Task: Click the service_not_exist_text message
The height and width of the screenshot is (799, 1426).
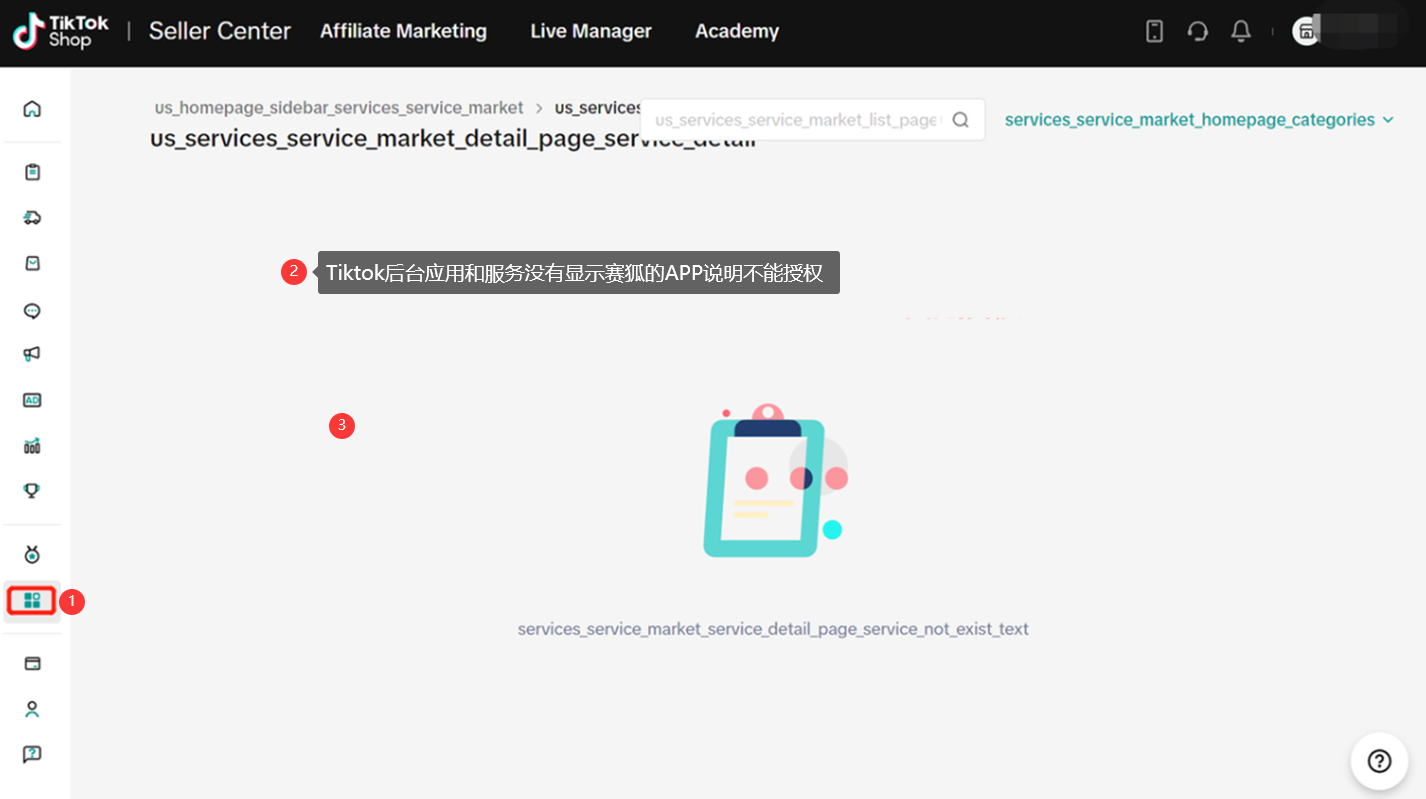Action: point(773,629)
